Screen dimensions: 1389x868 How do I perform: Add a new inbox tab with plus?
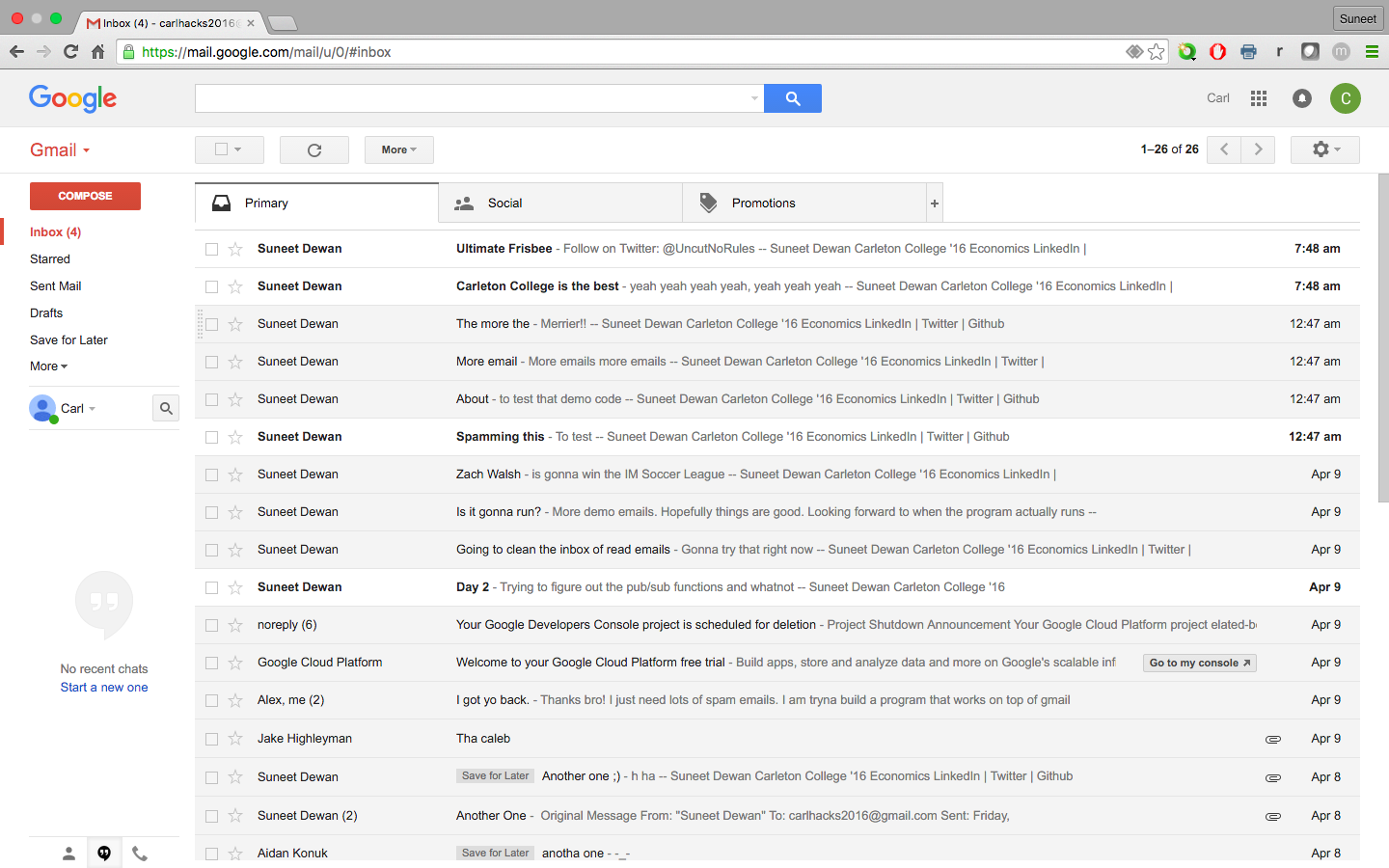pyautogui.click(x=934, y=203)
